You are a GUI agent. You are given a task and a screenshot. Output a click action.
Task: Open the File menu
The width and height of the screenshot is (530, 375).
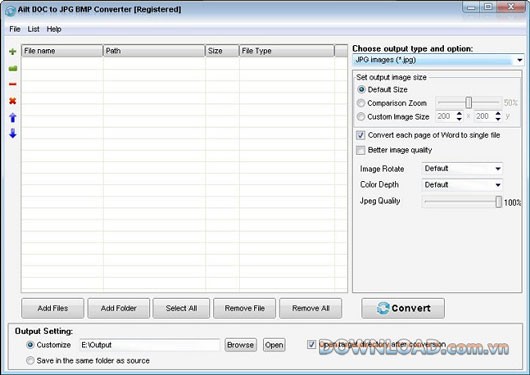pos(15,29)
